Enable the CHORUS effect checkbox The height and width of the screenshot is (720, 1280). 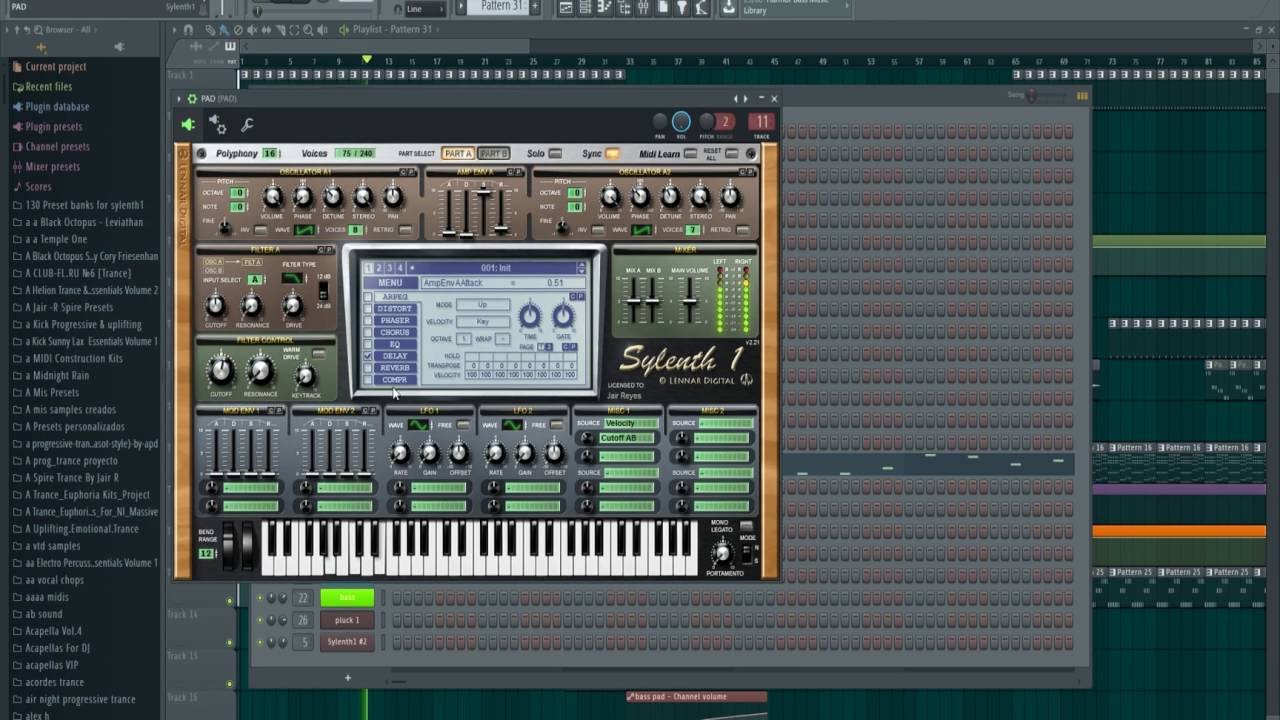point(368,332)
